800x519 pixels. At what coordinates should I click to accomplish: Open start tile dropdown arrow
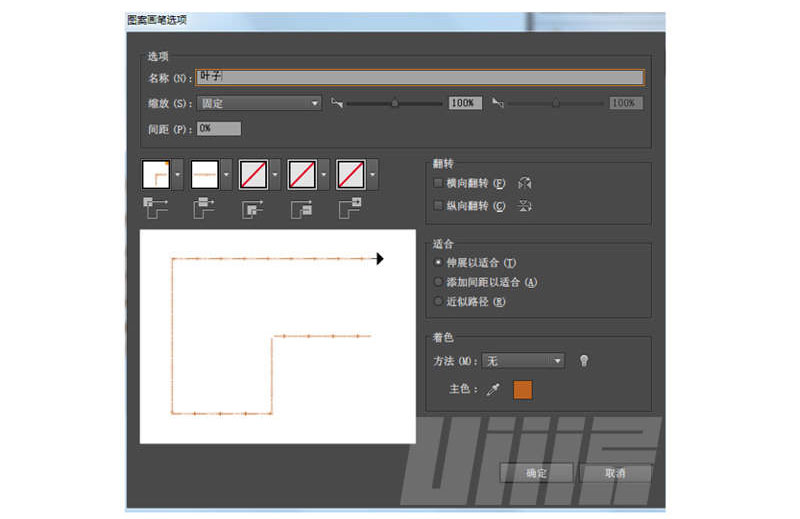tap(324, 175)
